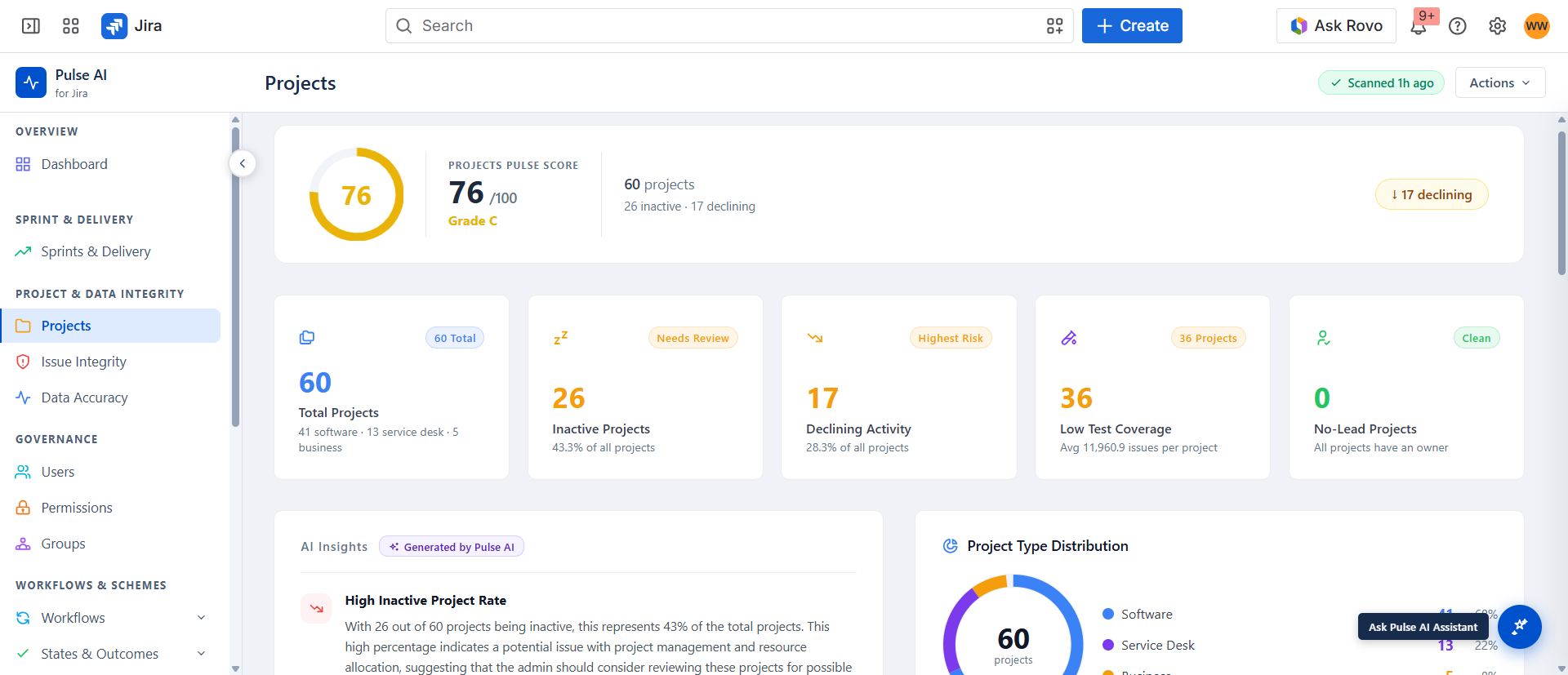Open Permissions page
Screen dimensions: 1568x675
110,508
